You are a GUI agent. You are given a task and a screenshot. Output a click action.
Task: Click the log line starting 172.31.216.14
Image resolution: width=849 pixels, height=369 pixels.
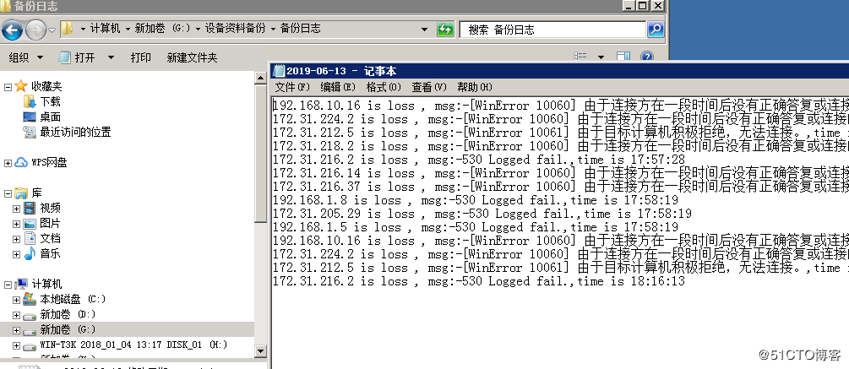[x=560, y=173]
